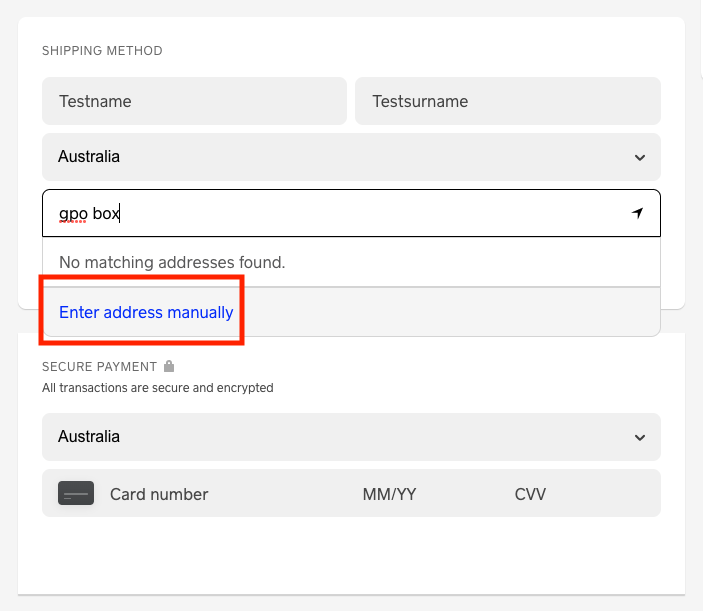
Task: Click the lock icon beside Secure Payment
Action: pyautogui.click(x=169, y=367)
